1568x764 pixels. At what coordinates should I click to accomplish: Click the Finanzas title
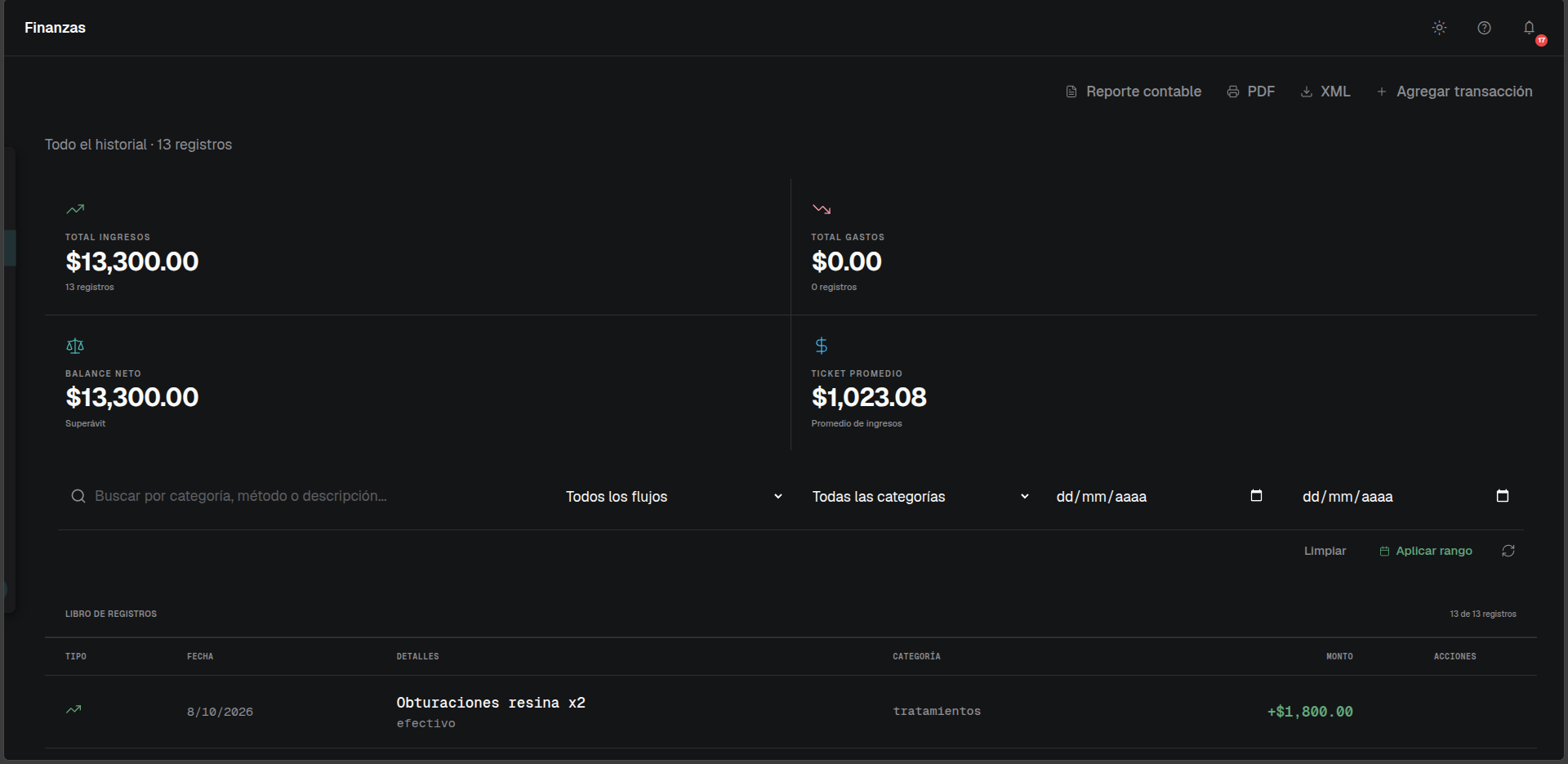55,28
